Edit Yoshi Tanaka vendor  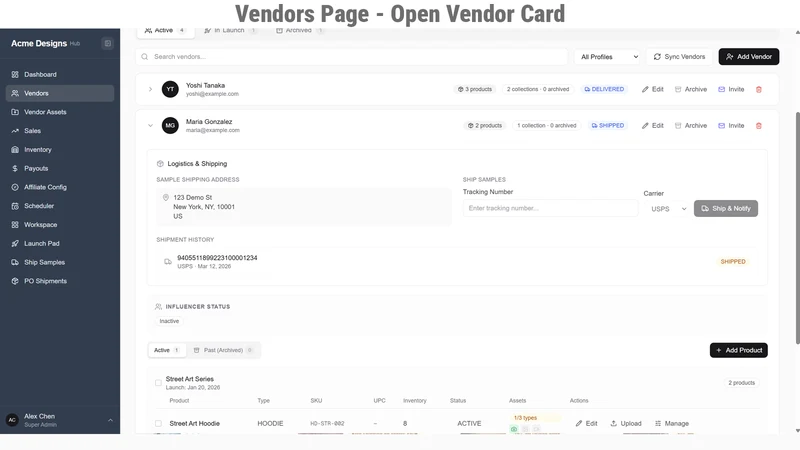pos(653,89)
